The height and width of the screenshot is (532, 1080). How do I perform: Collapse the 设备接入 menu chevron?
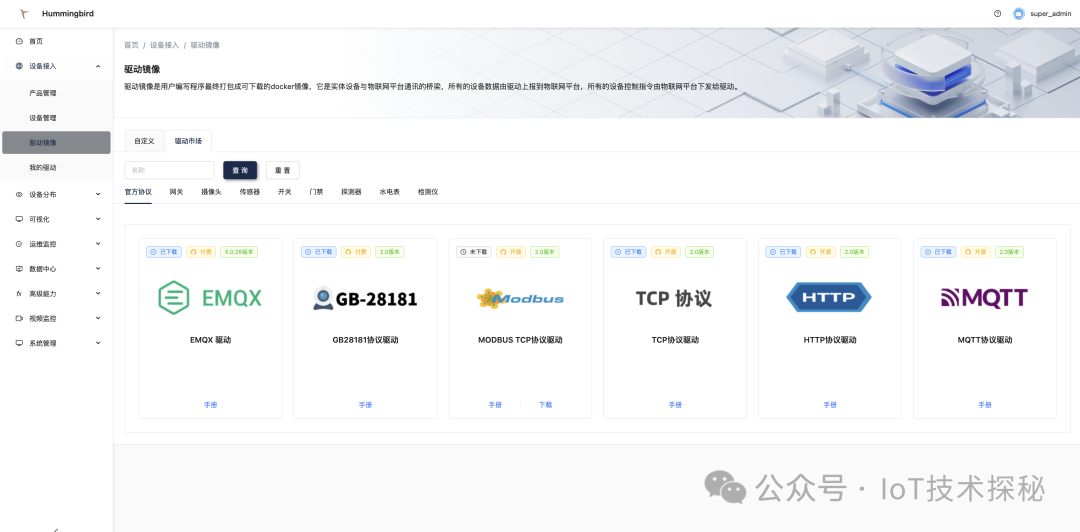(98, 66)
